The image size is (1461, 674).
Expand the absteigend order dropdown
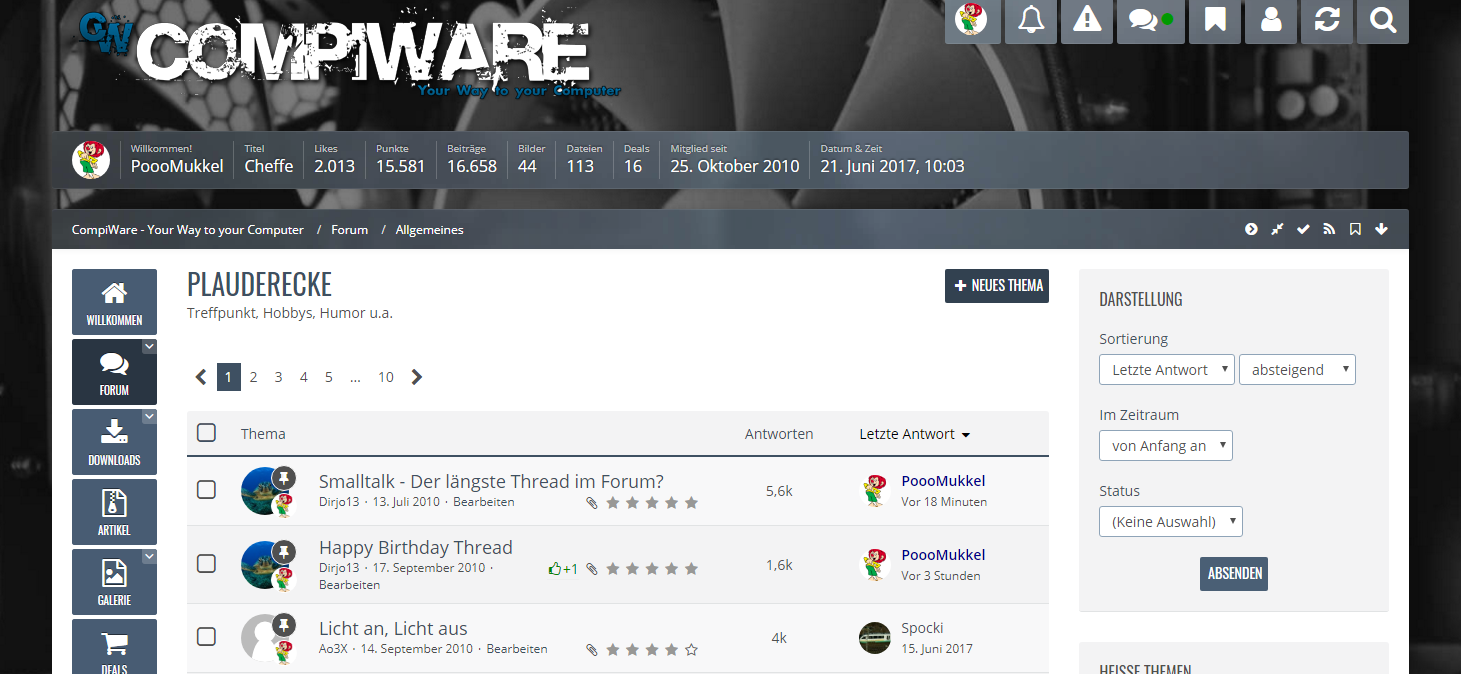point(1296,370)
